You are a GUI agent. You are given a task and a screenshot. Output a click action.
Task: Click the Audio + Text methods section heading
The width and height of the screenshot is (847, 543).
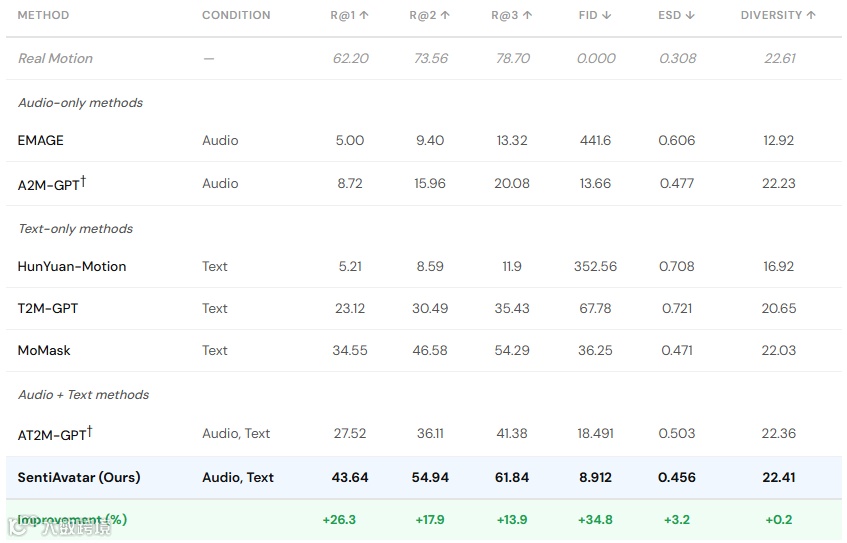click(x=83, y=394)
